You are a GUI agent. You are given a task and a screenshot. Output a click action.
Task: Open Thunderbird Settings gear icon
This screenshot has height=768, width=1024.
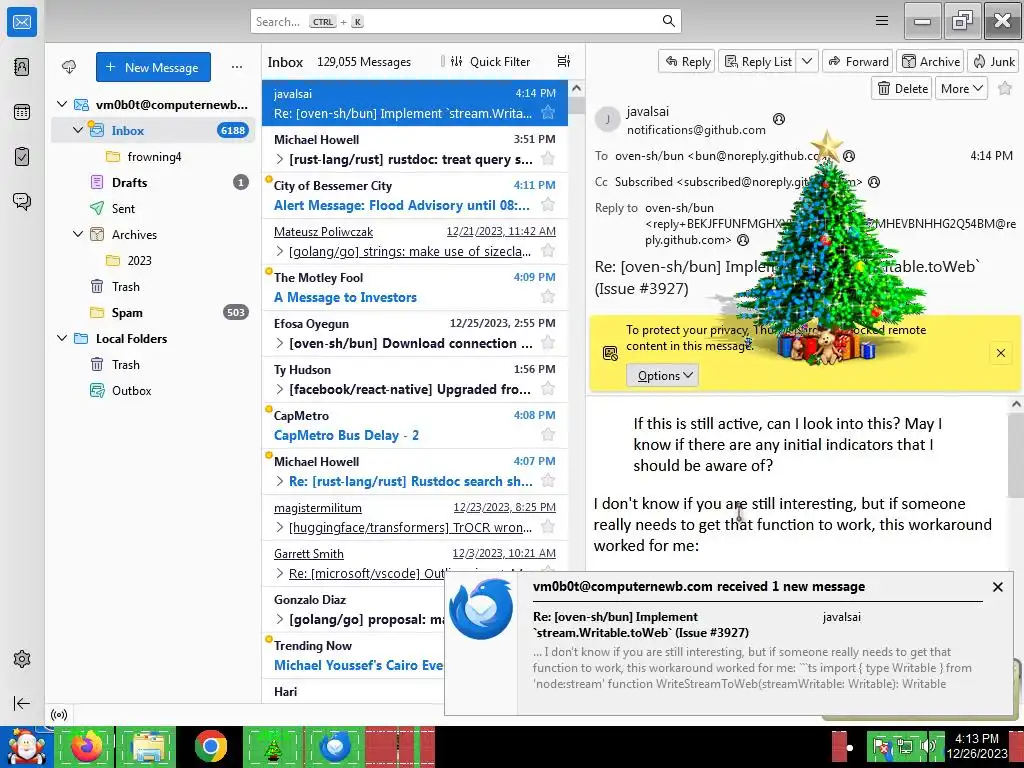click(22, 659)
